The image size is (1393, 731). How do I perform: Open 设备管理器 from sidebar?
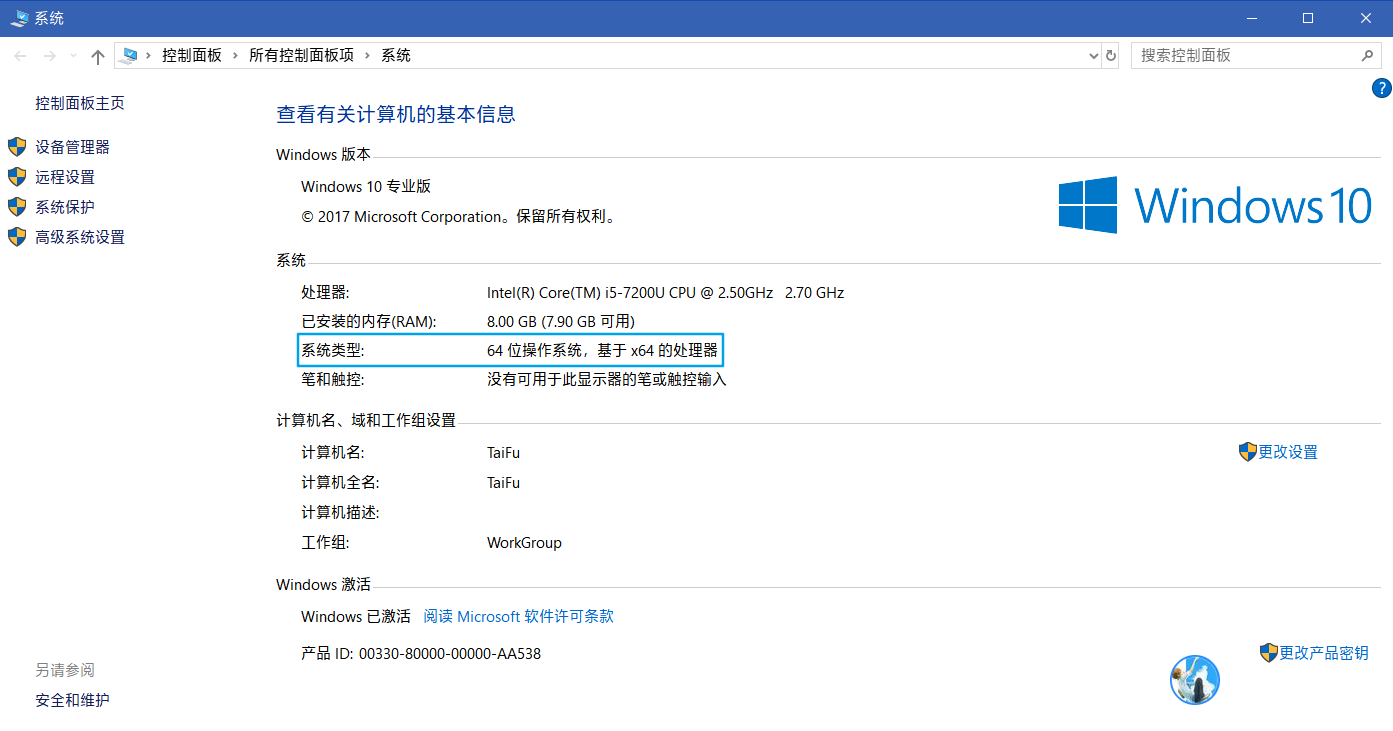click(73, 147)
